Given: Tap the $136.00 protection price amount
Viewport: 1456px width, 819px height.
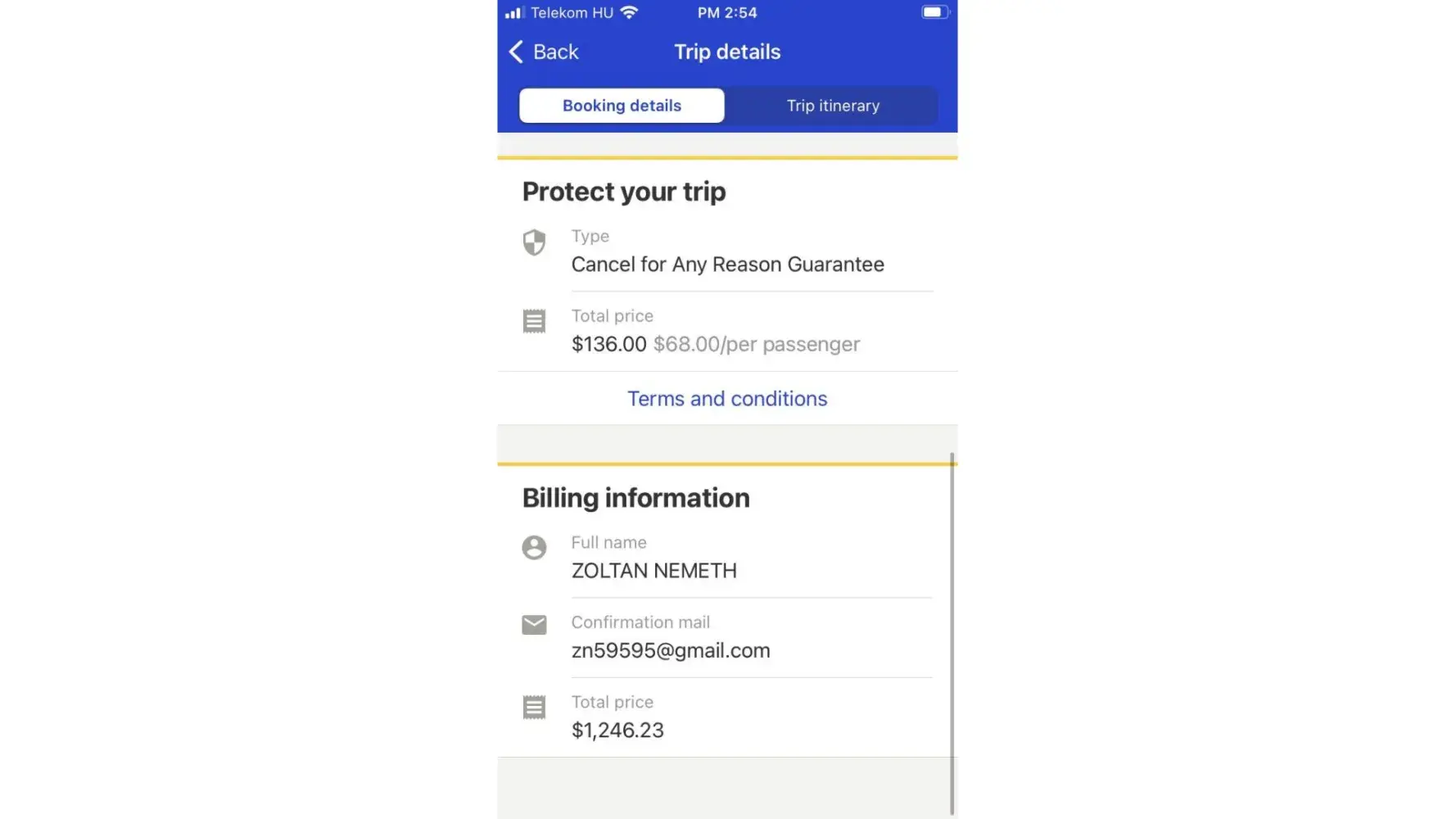Looking at the screenshot, I should click(608, 344).
